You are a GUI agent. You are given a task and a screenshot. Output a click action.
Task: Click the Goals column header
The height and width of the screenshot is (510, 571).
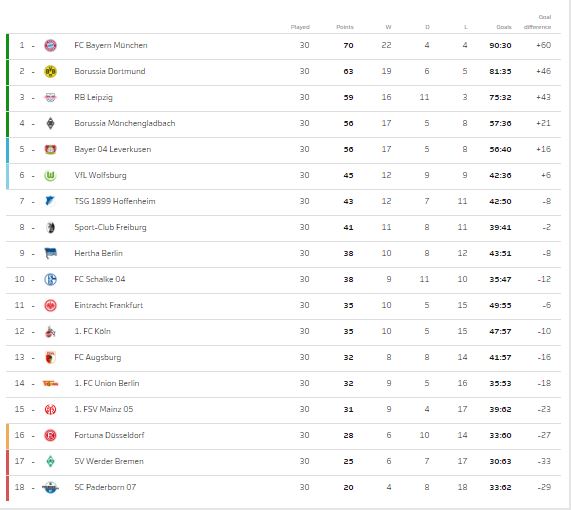coord(504,27)
